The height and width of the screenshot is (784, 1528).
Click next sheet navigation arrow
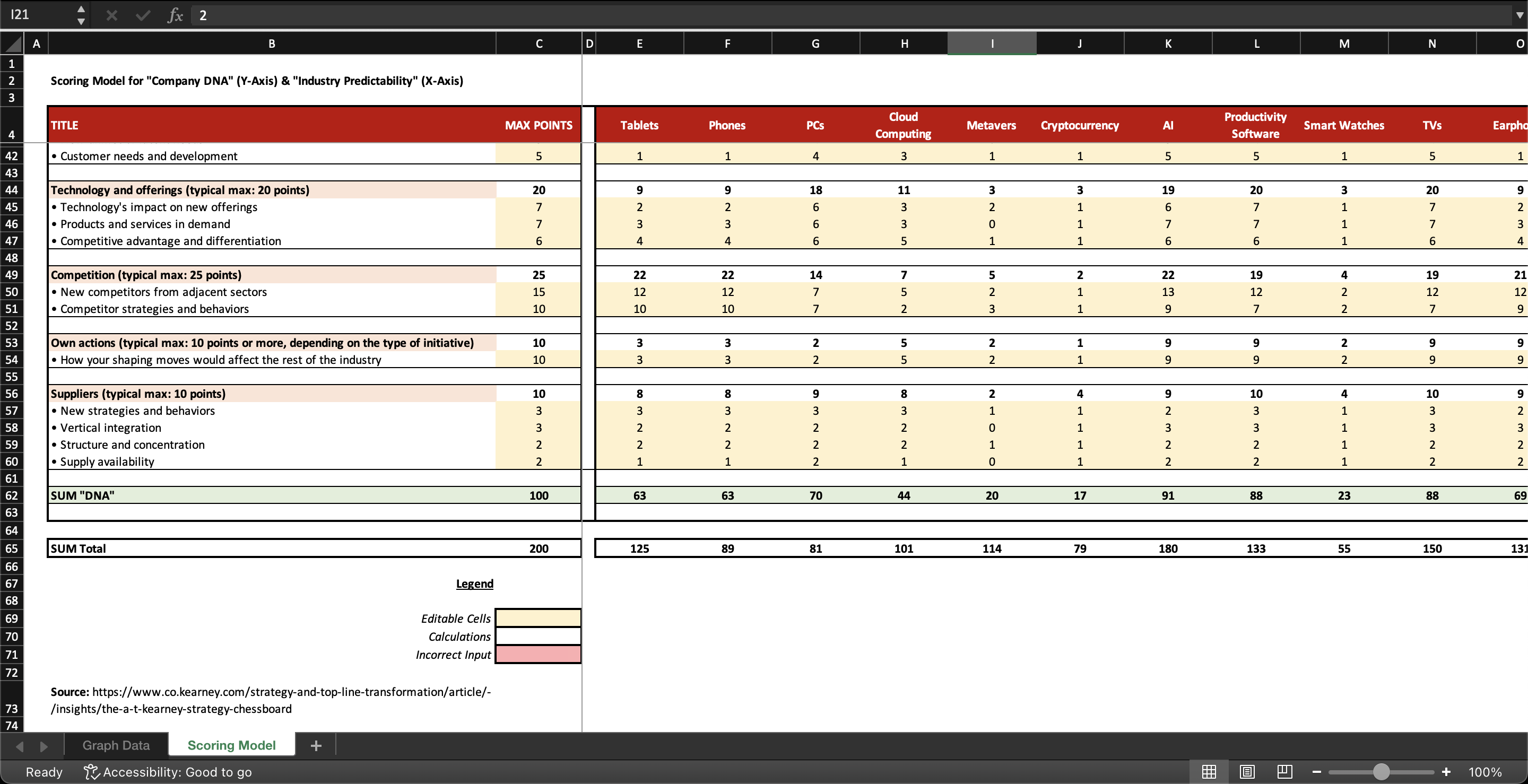(x=44, y=746)
